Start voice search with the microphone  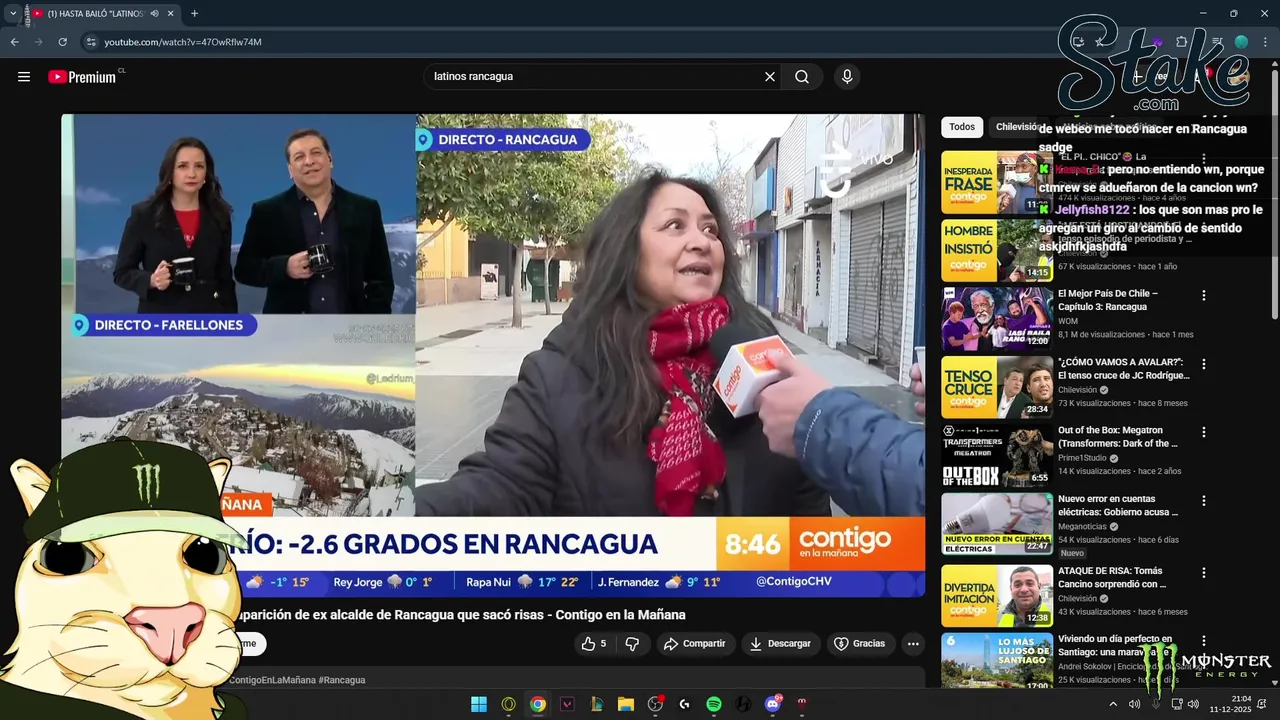coord(847,77)
